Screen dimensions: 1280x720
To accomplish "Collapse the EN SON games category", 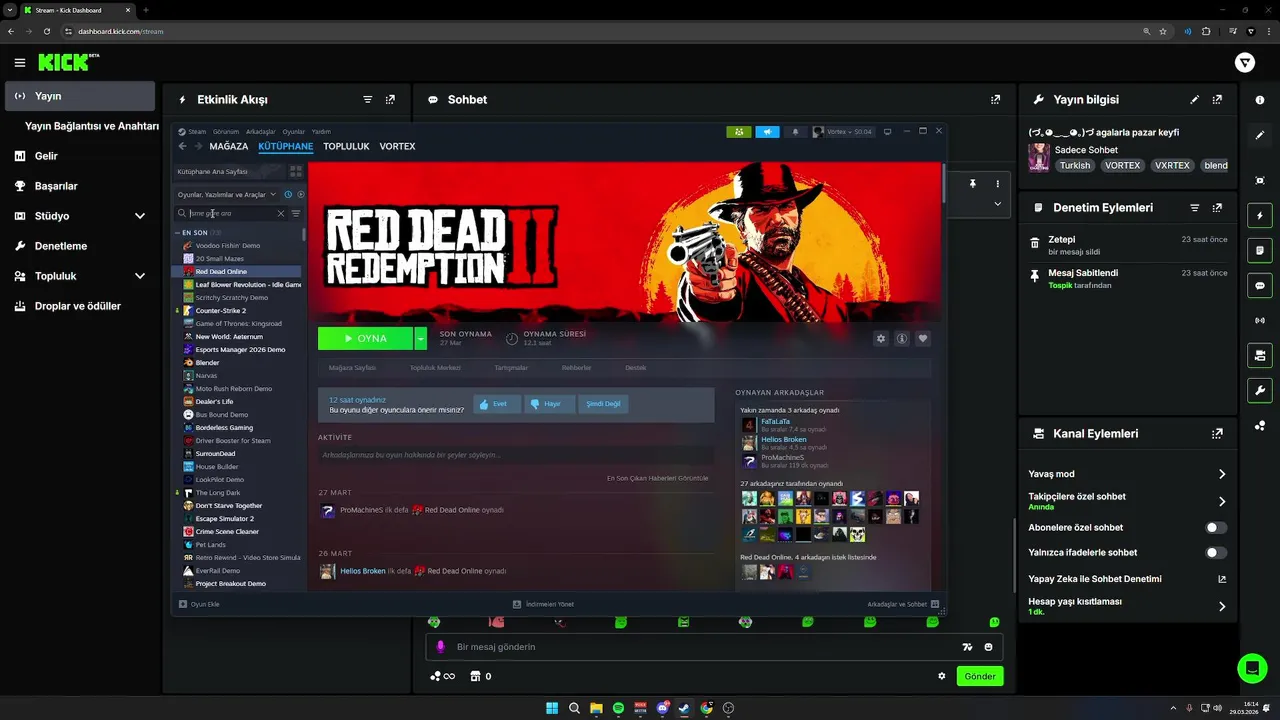I will pyautogui.click(x=178, y=233).
